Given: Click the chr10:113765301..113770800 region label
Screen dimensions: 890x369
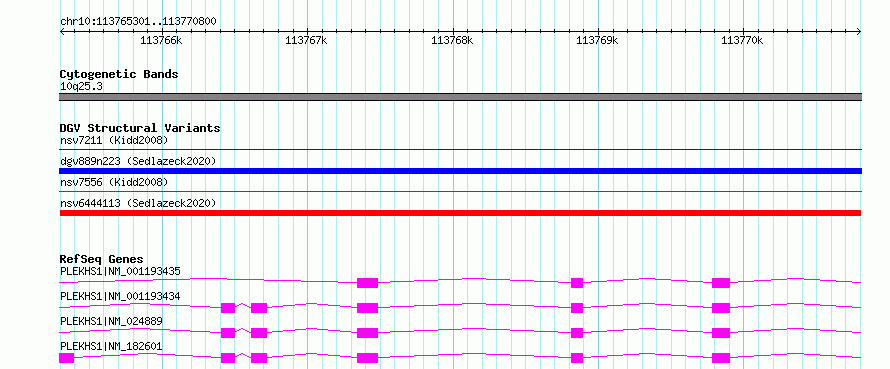Looking at the screenshot, I should (x=138, y=22).
